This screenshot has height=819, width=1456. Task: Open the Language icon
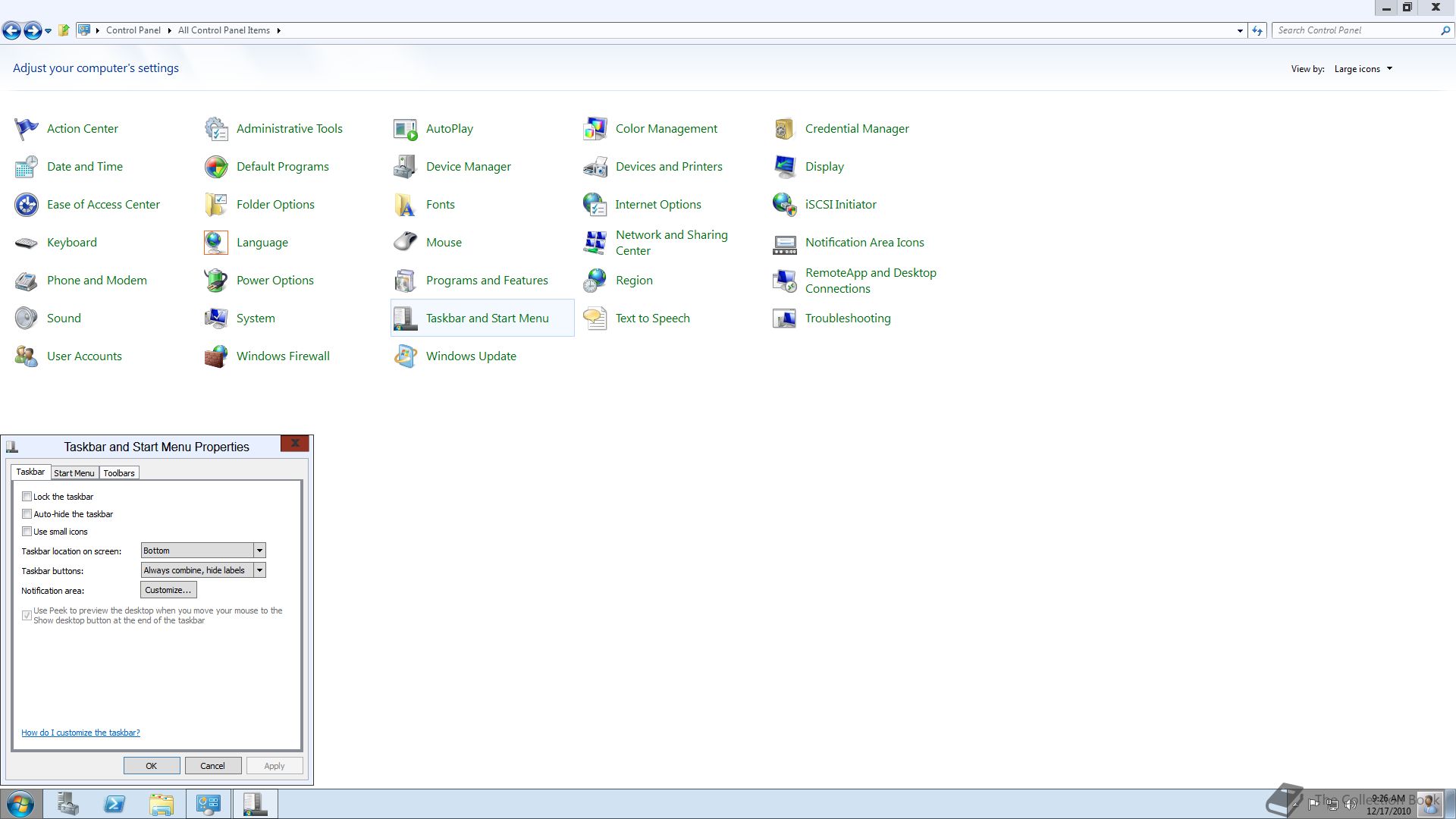(216, 243)
